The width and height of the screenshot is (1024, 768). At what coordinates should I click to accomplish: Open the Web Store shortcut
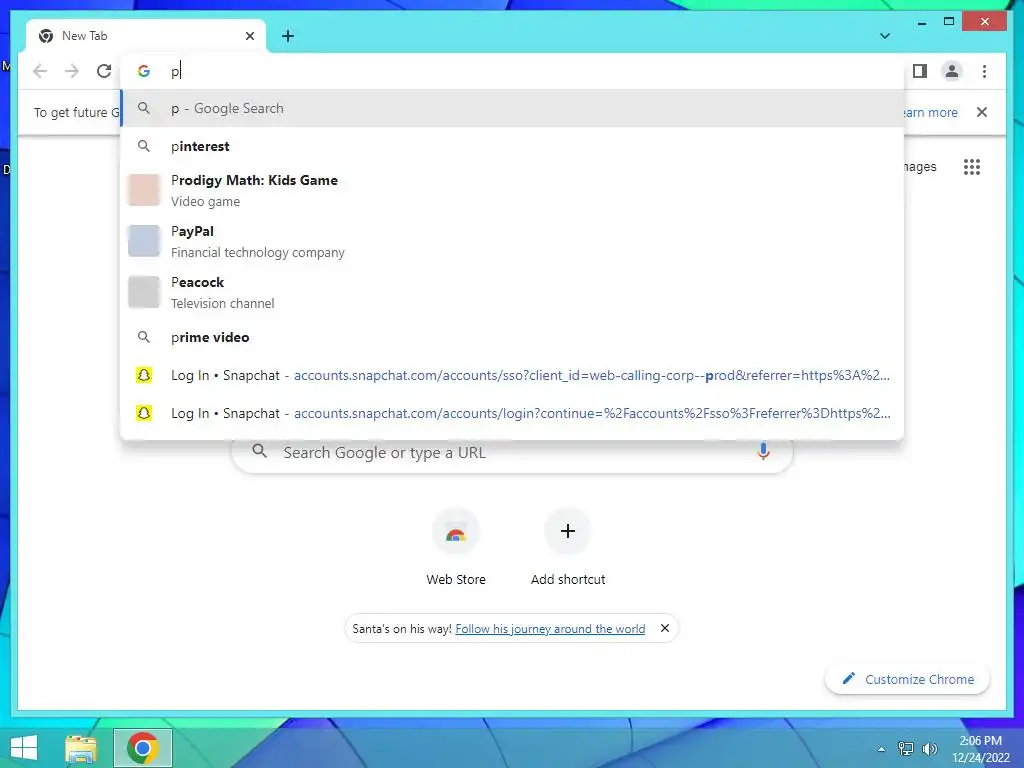[456, 547]
